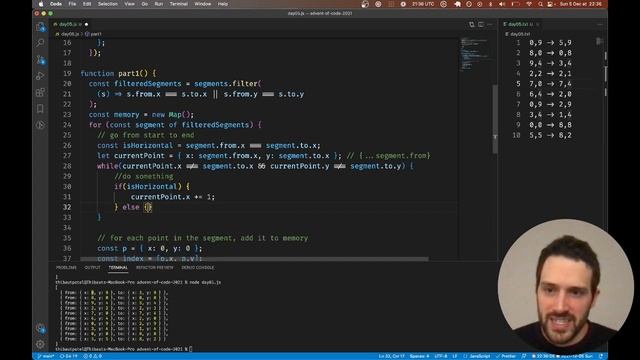Open More Actions menu of left editor
640x360 pixels.
(490, 24)
